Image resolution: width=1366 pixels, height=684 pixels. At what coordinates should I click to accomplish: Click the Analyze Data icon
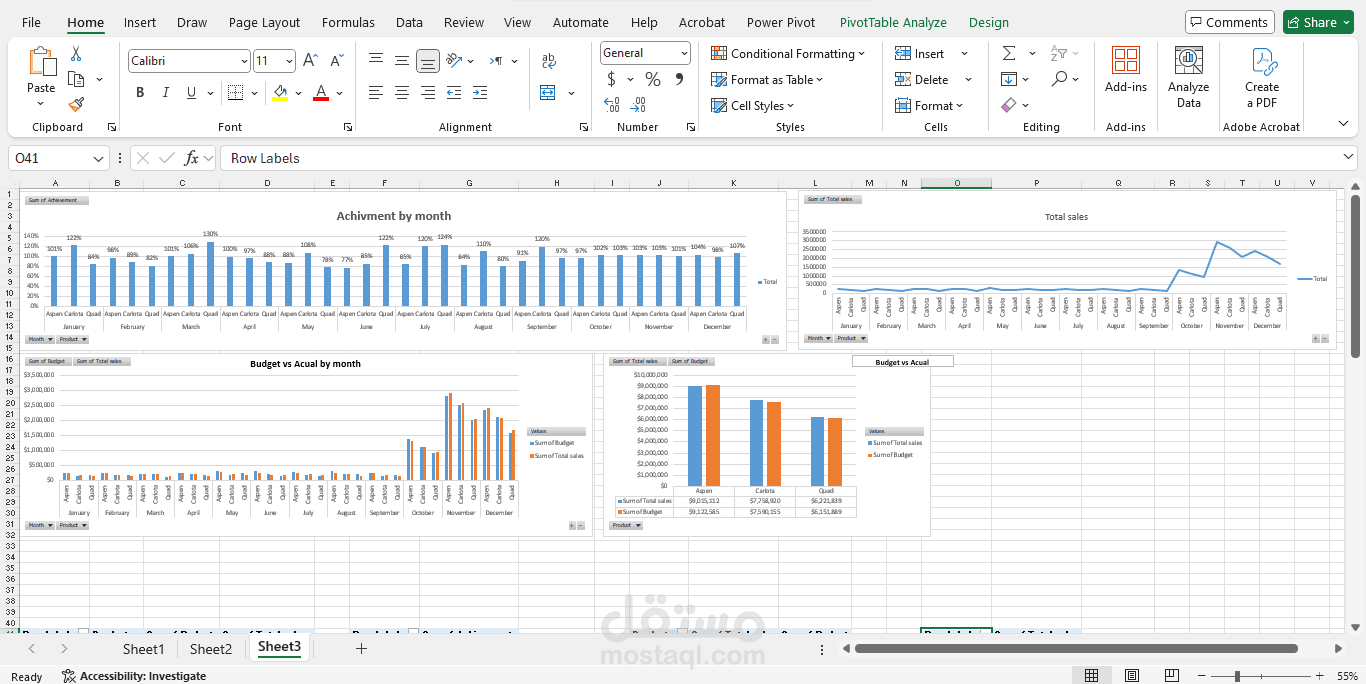click(x=1188, y=78)
